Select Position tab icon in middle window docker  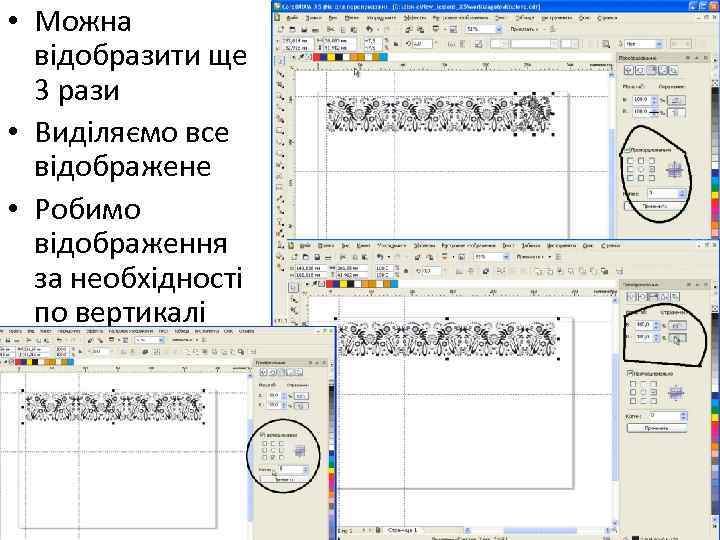click(631, 297)
